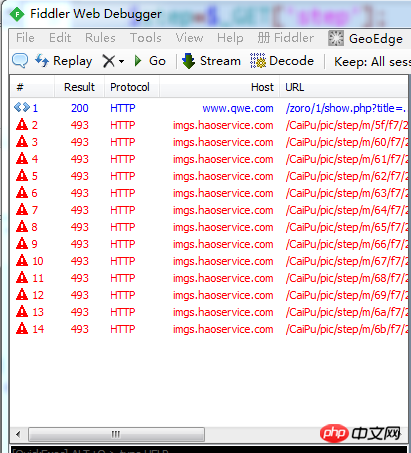Click the horizontal scrollbar thumb

coord(116,434)
